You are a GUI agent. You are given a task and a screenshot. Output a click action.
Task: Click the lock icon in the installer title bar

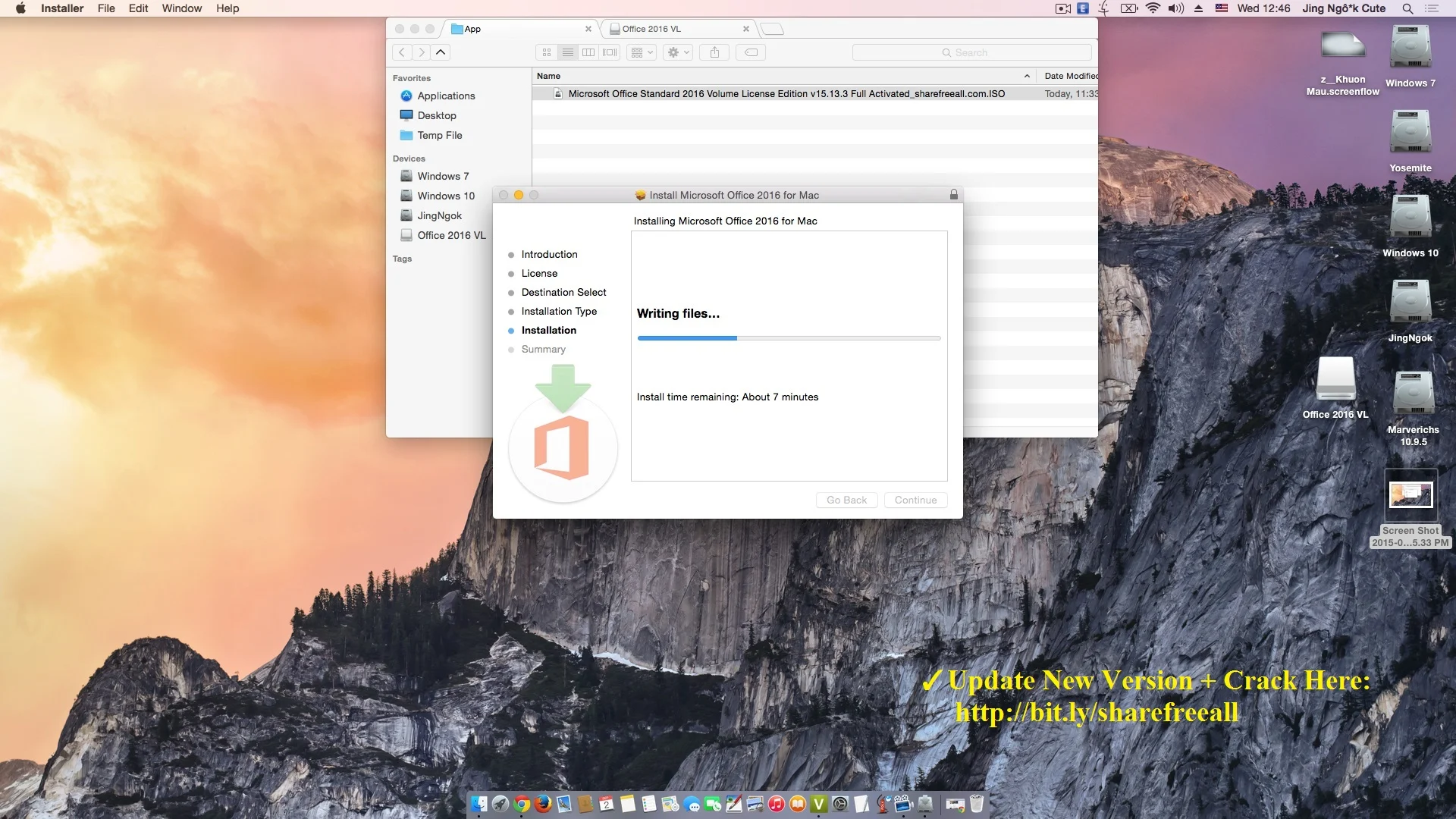[954, 195]
